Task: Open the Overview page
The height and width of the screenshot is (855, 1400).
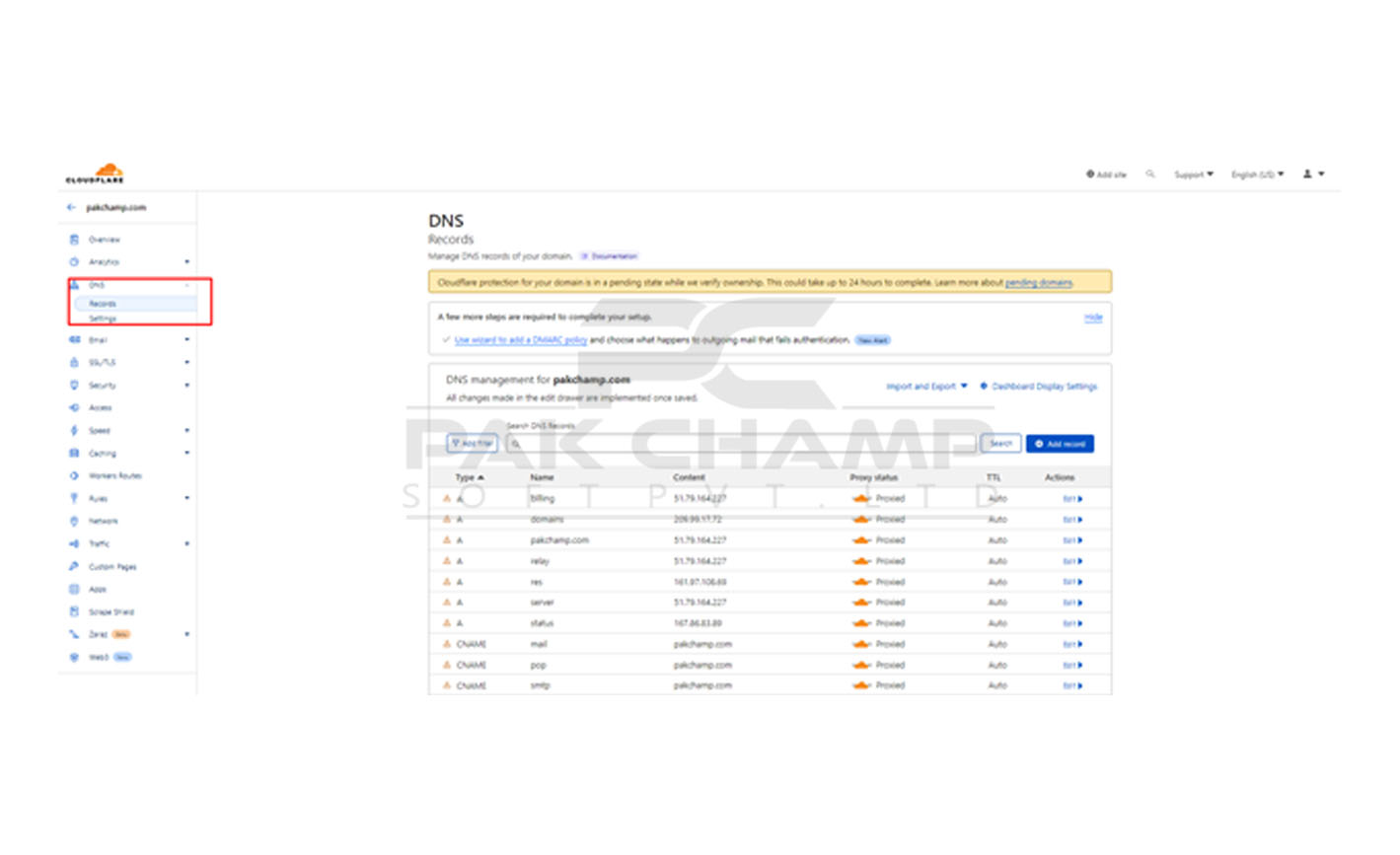Action: [x=104, y=240]
